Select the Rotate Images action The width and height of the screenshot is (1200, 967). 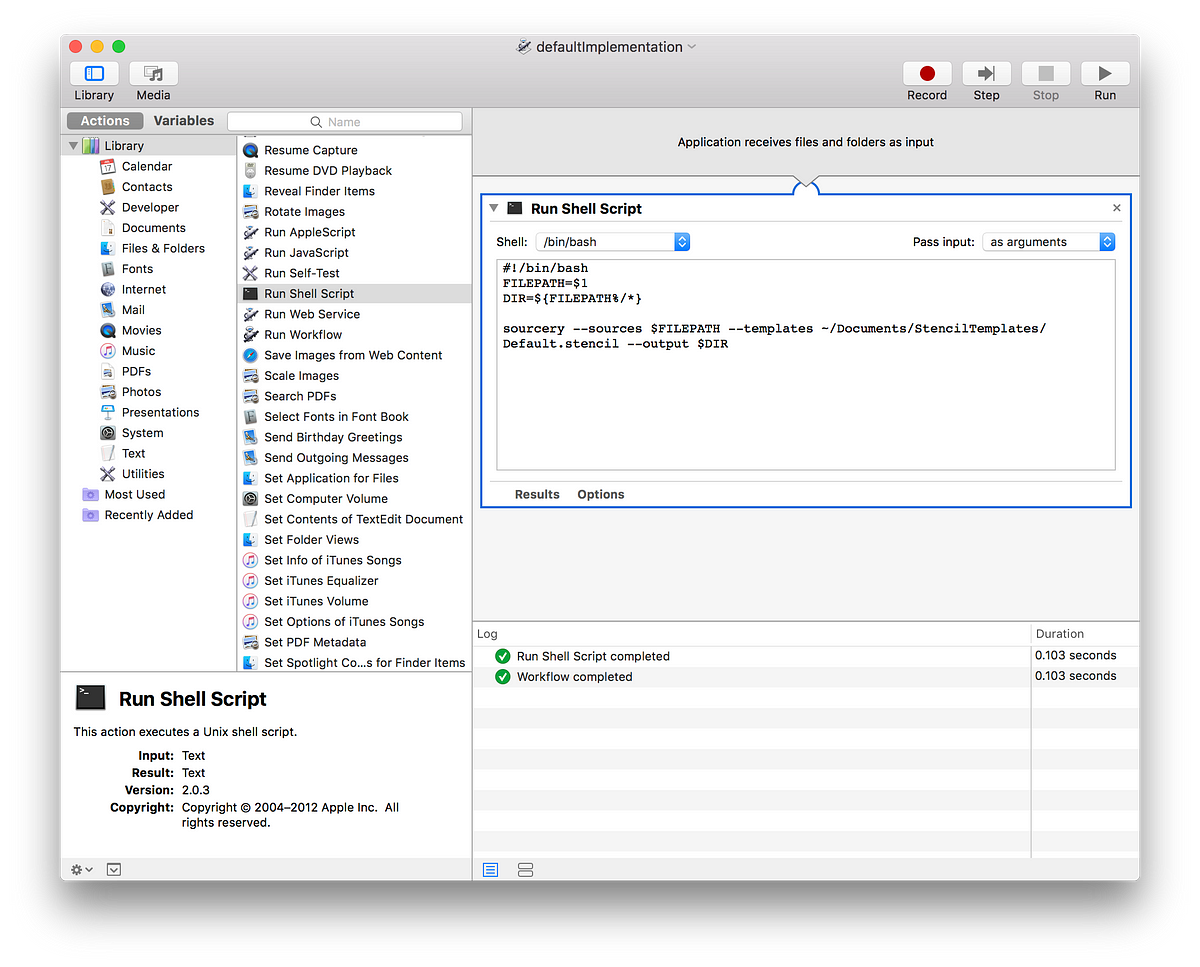point(304,212)
